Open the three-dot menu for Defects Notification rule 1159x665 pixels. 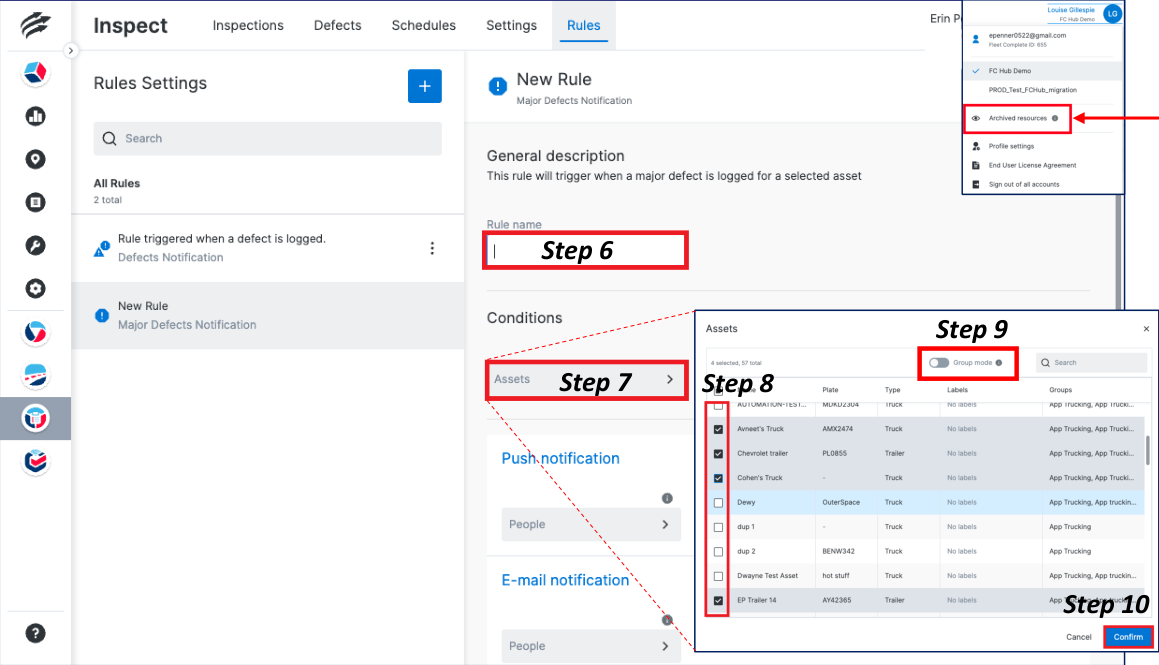pos(432,248)
